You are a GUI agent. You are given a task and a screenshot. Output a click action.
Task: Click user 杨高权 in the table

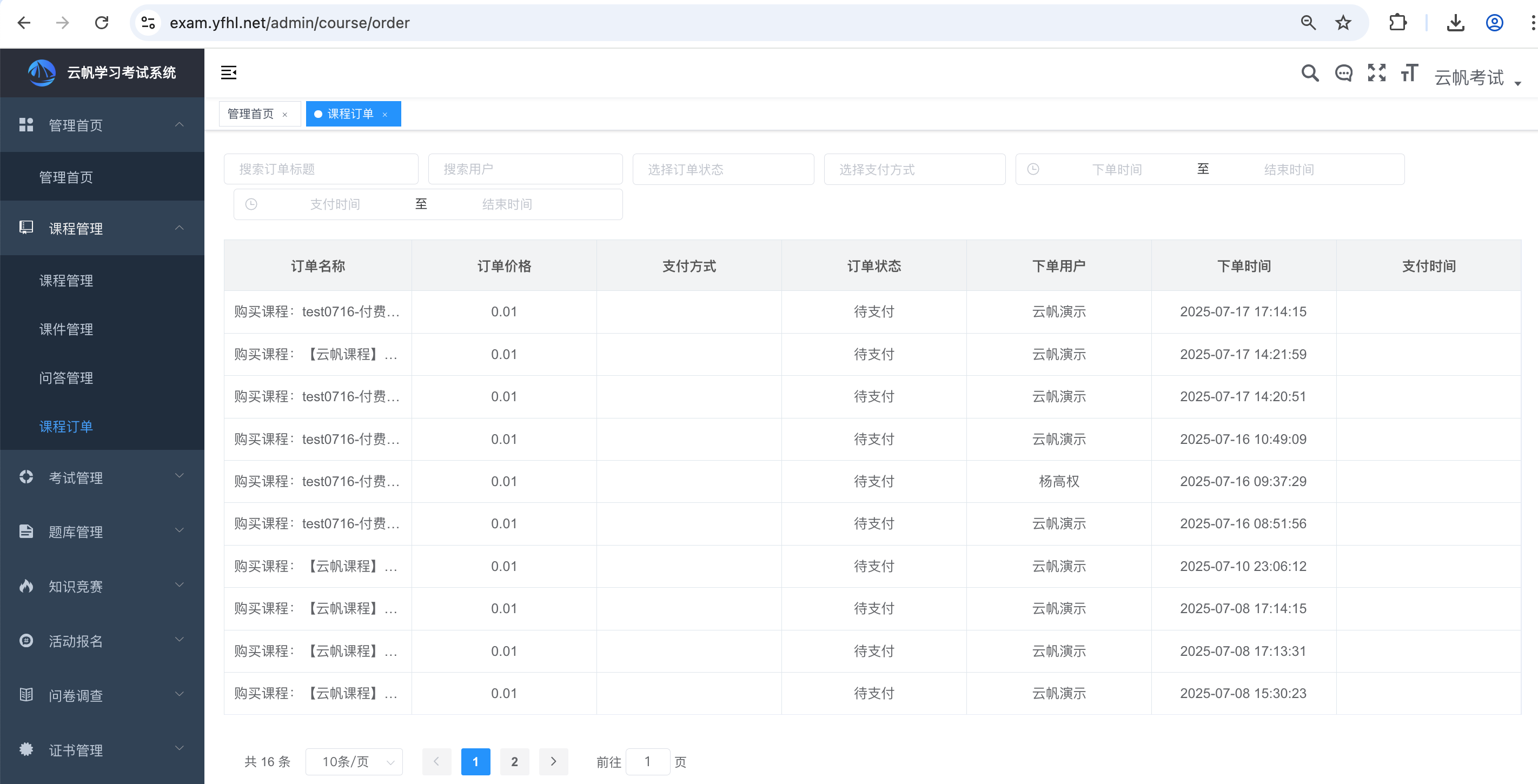(1058, 481)
